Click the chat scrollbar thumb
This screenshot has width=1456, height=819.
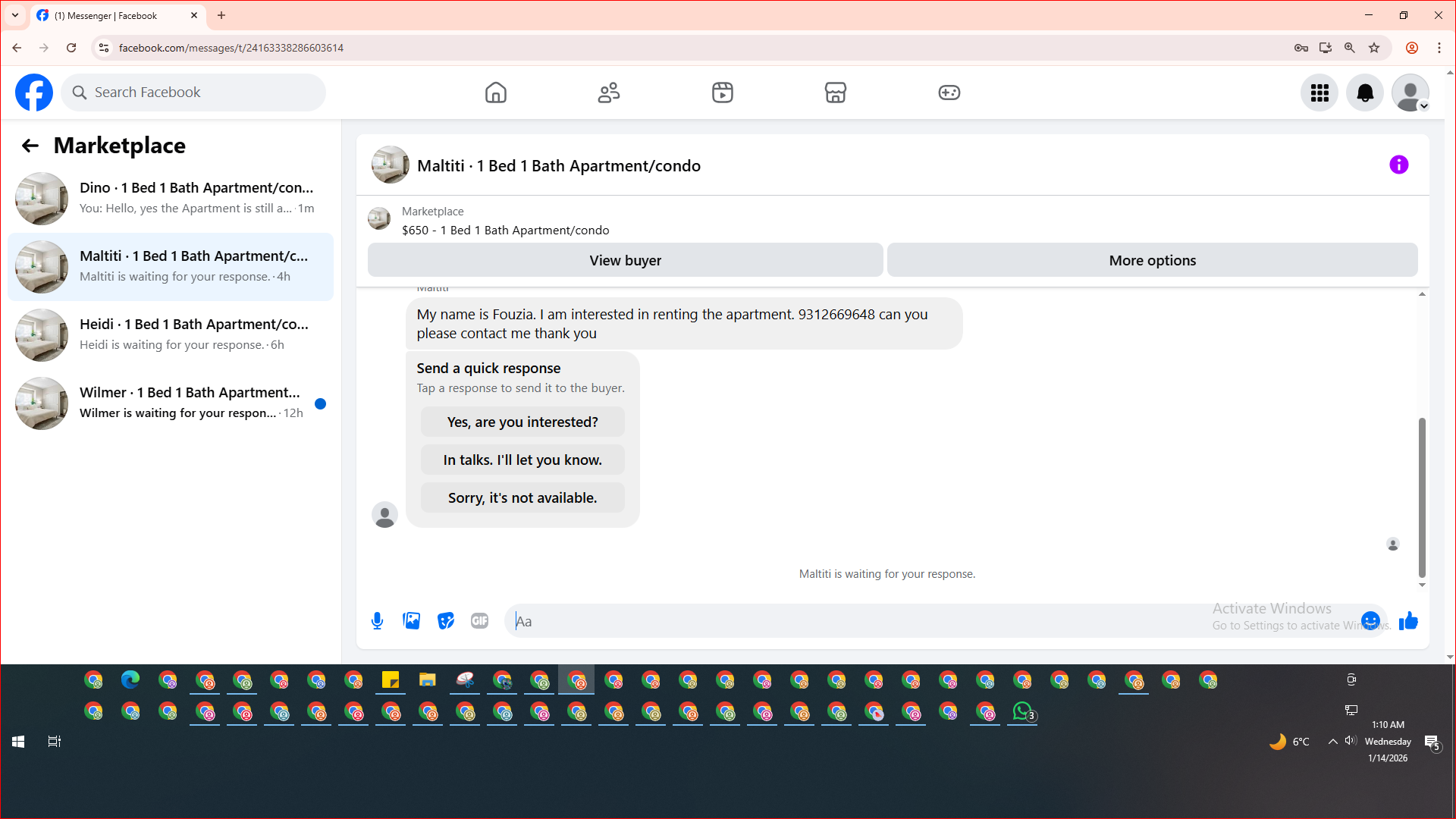point(1422,497)
